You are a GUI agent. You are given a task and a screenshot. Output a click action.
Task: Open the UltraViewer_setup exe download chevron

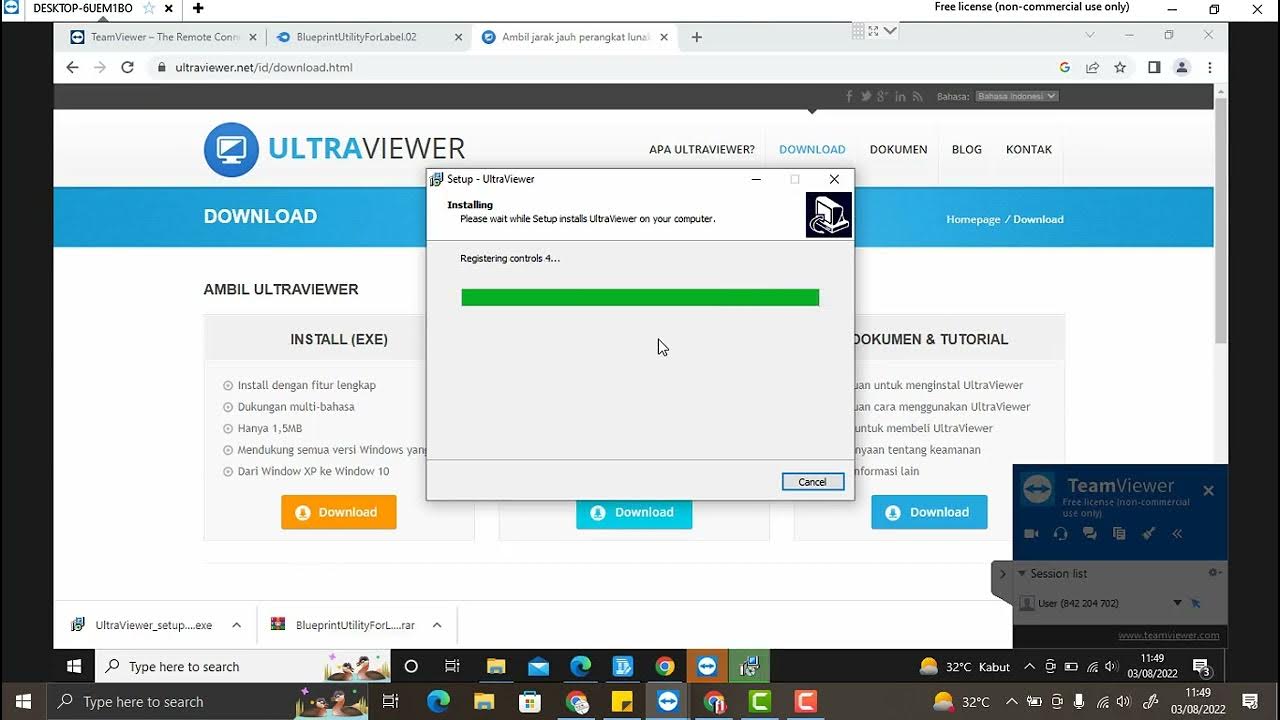click(x=236, y=625)
